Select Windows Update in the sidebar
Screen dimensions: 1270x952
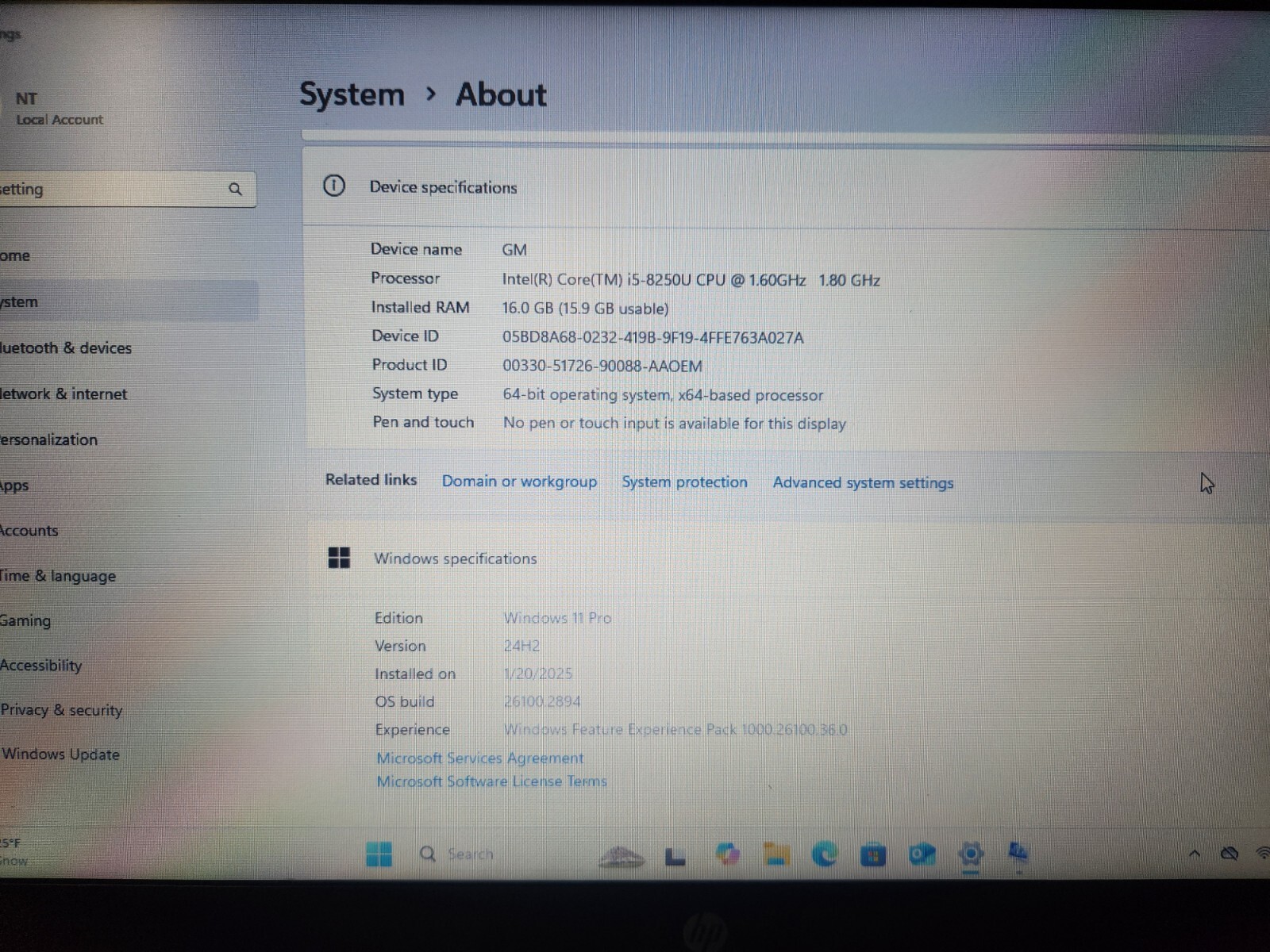point(60,754)
